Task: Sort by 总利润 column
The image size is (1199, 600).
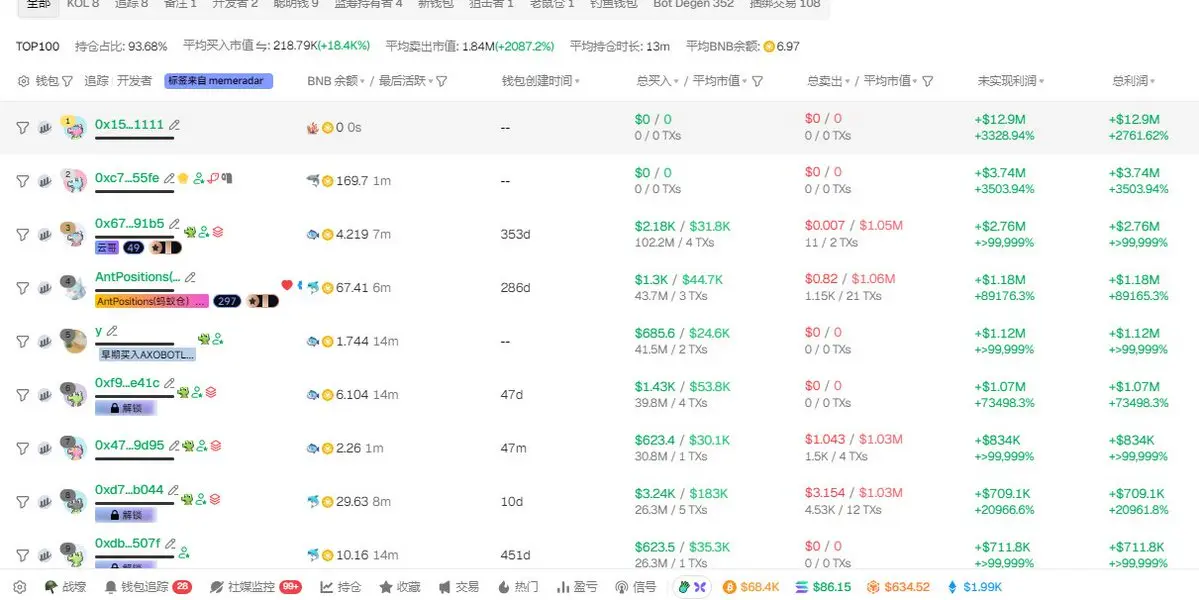Action: [x=1133, y=81]
